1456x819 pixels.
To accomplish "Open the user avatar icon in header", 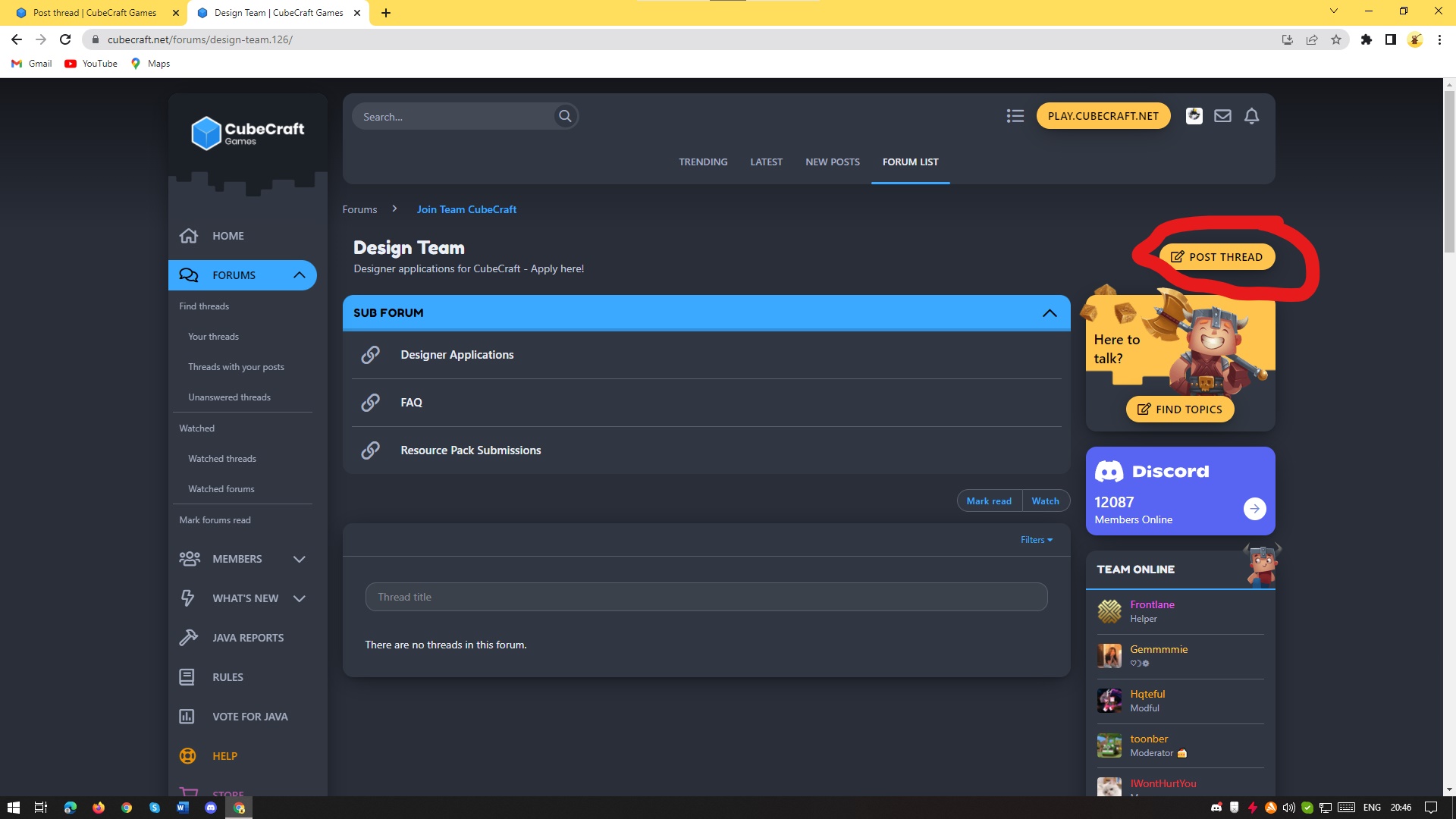I will click(1194, 116).
